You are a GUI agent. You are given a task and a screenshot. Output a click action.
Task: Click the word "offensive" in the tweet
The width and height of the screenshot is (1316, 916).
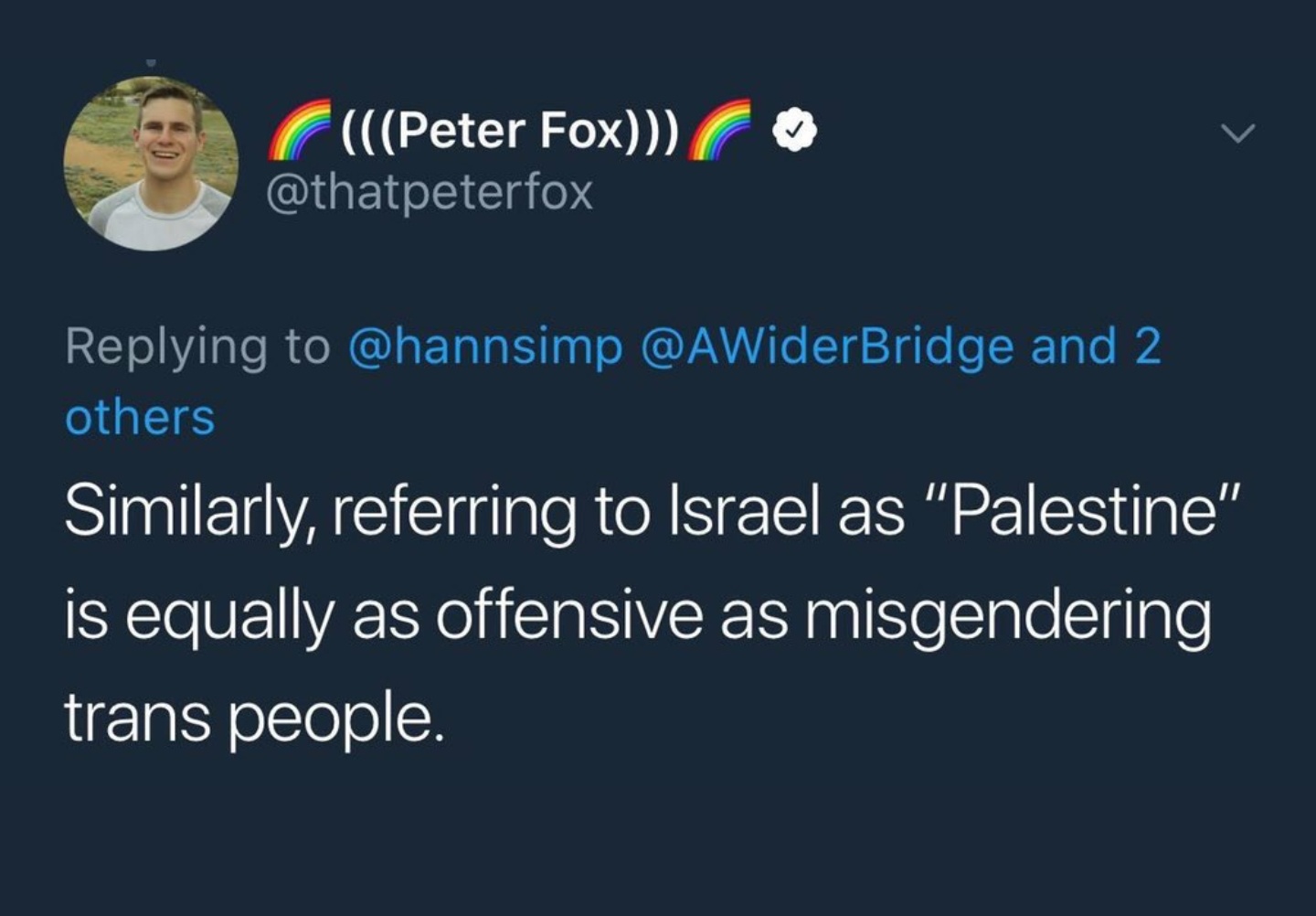tap(569, 613)
